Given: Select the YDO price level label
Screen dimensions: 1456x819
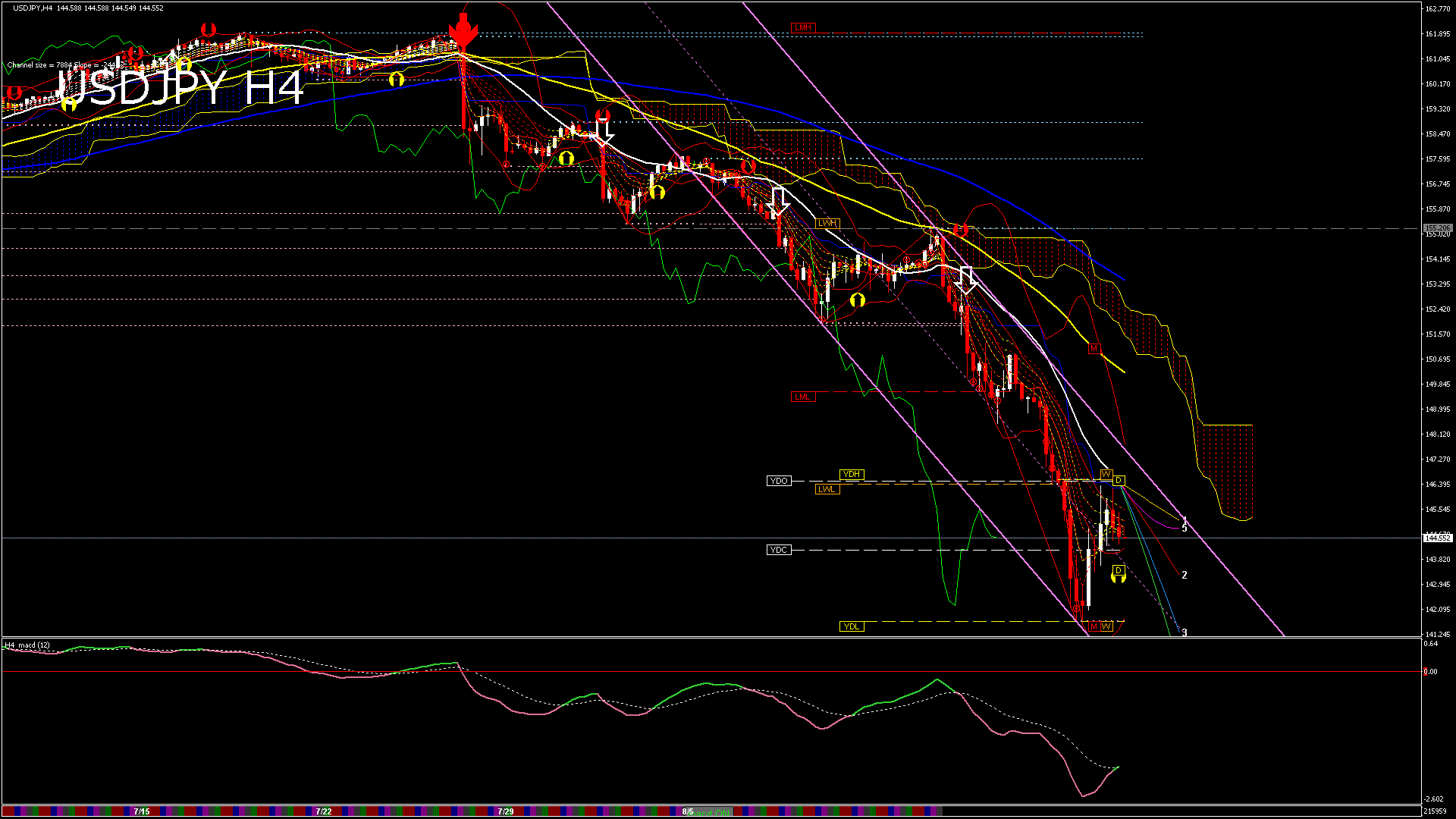Looking at the screenshot, I should [x=779, y=481].
